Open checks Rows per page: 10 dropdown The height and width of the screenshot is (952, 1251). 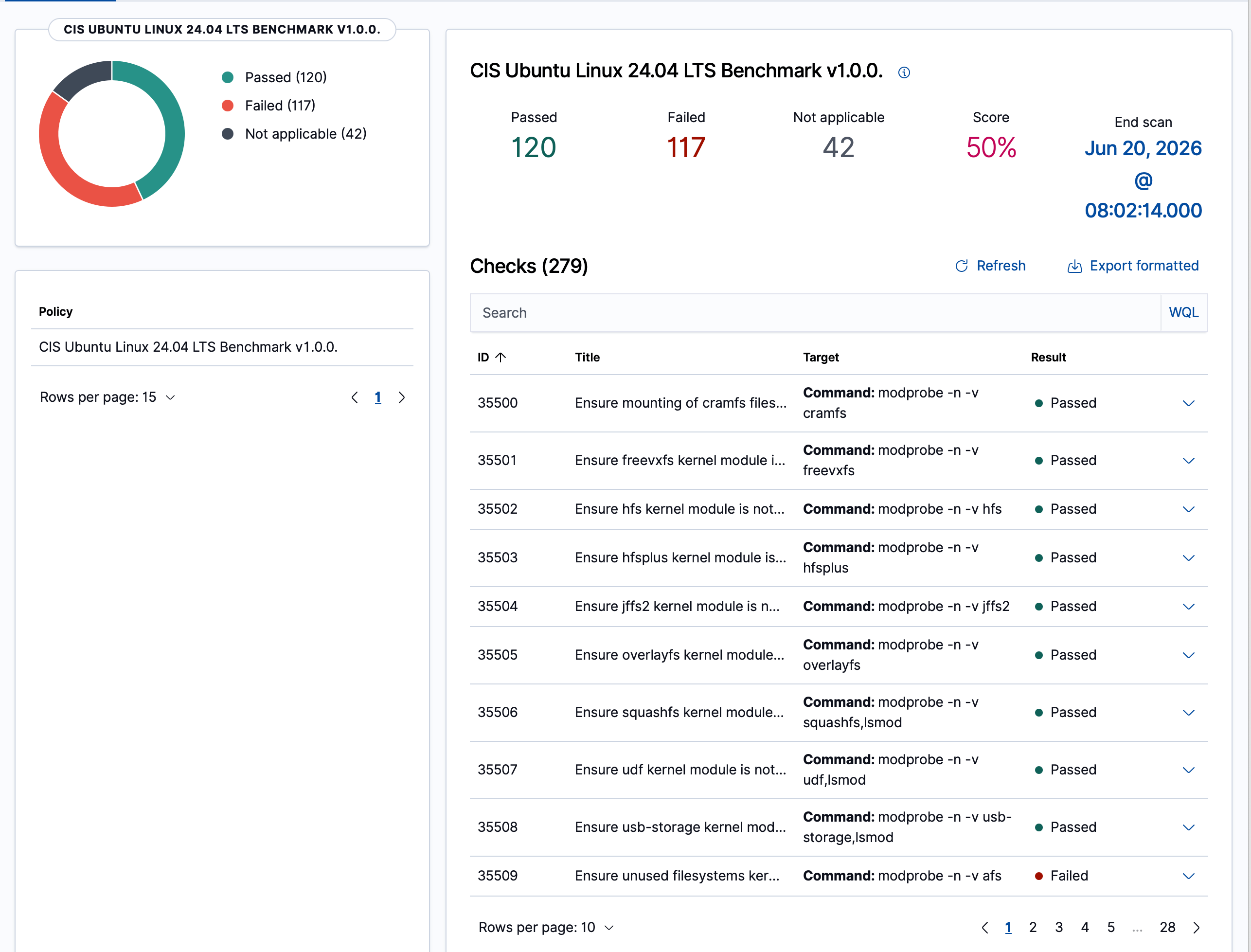coord(546,928)
